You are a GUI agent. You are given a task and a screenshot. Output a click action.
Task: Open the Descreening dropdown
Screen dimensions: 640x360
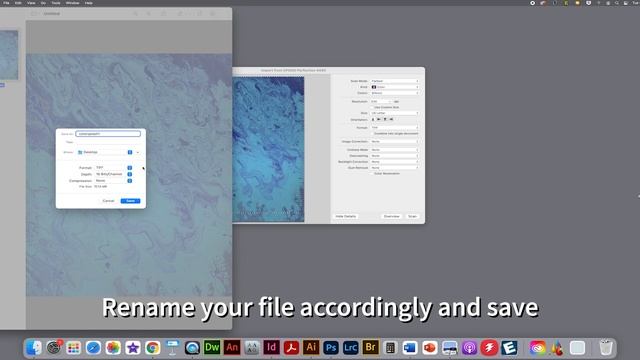(395, 156)
